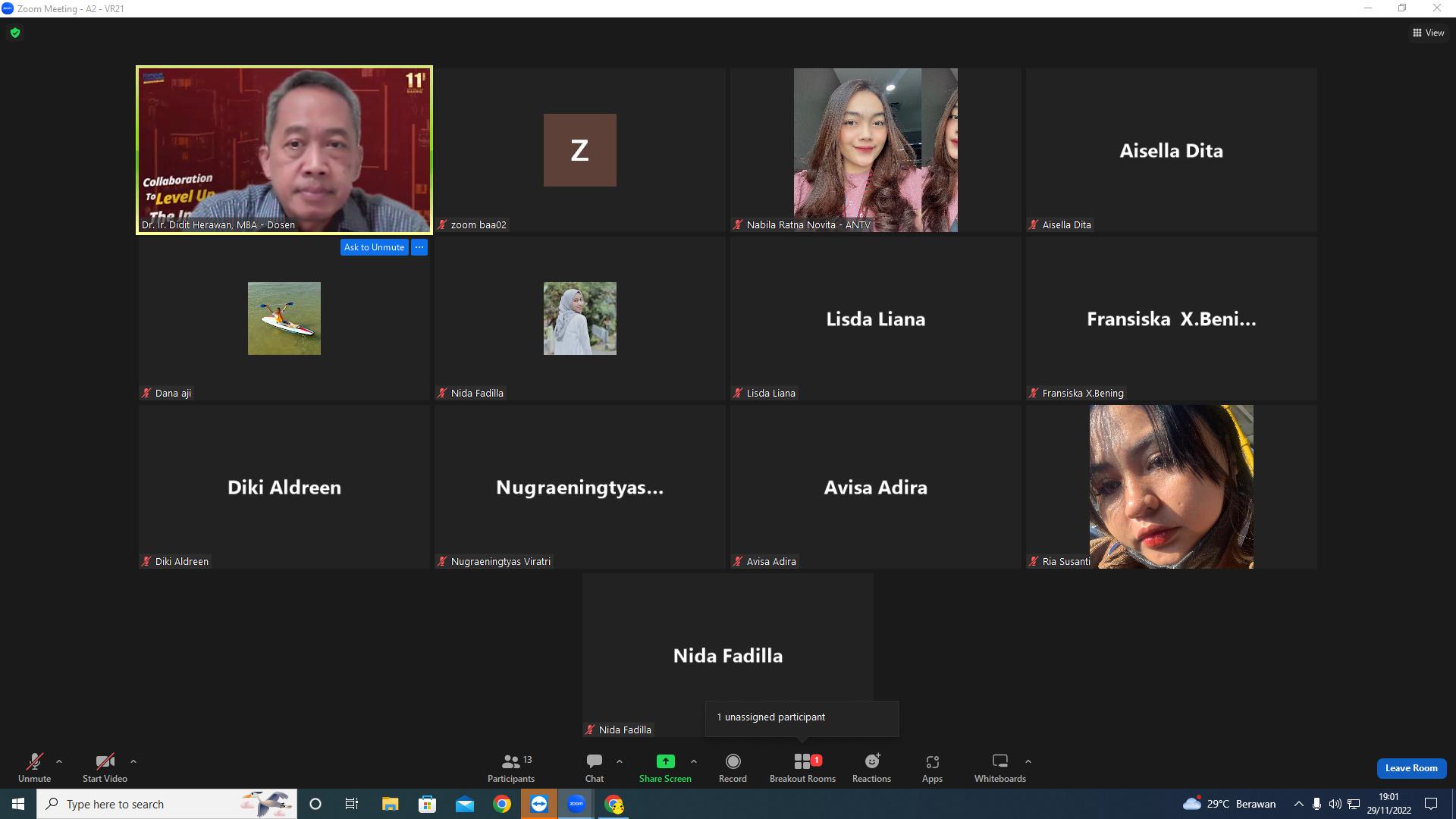This screenshot has height=819, width=1456.
Task: Select Ria Susanti's video tile
Action: pyautogui.click(x=1172, y=487)
